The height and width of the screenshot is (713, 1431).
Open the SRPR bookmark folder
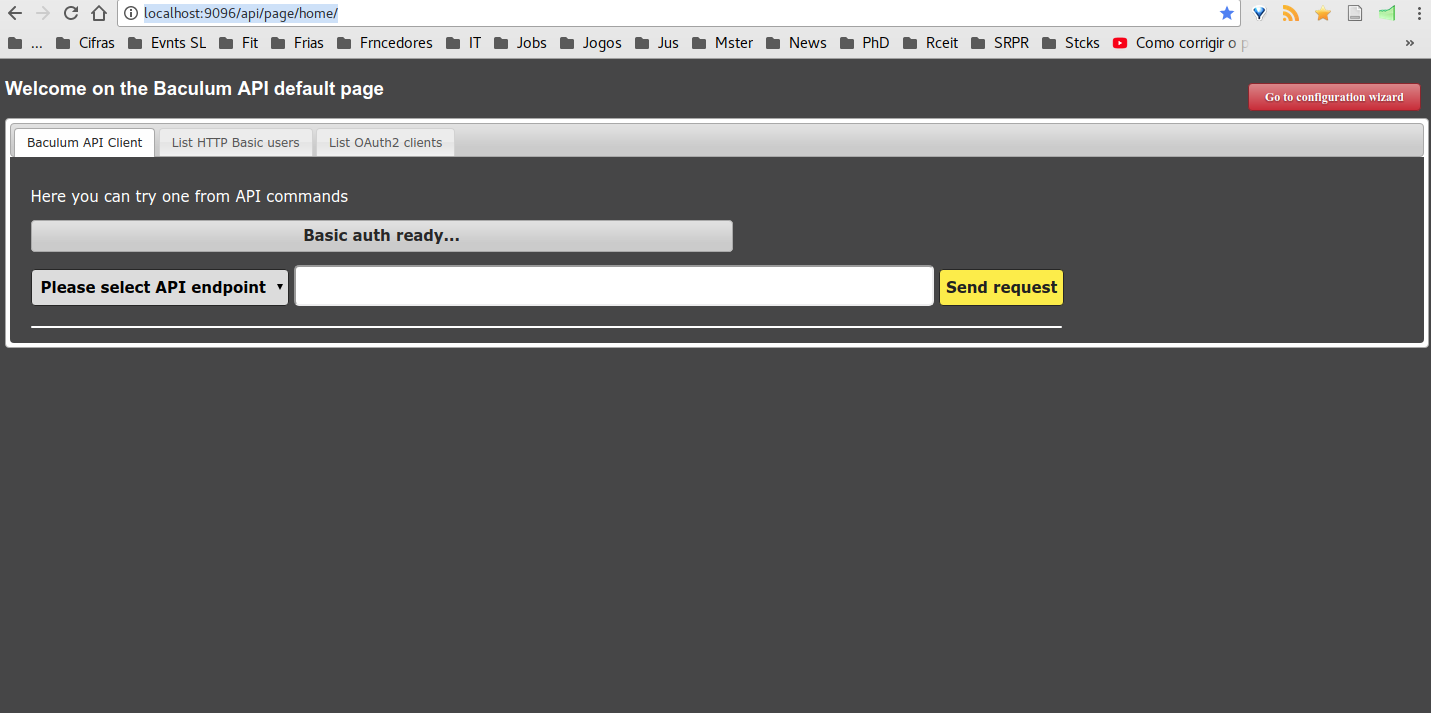click(999, 43)
